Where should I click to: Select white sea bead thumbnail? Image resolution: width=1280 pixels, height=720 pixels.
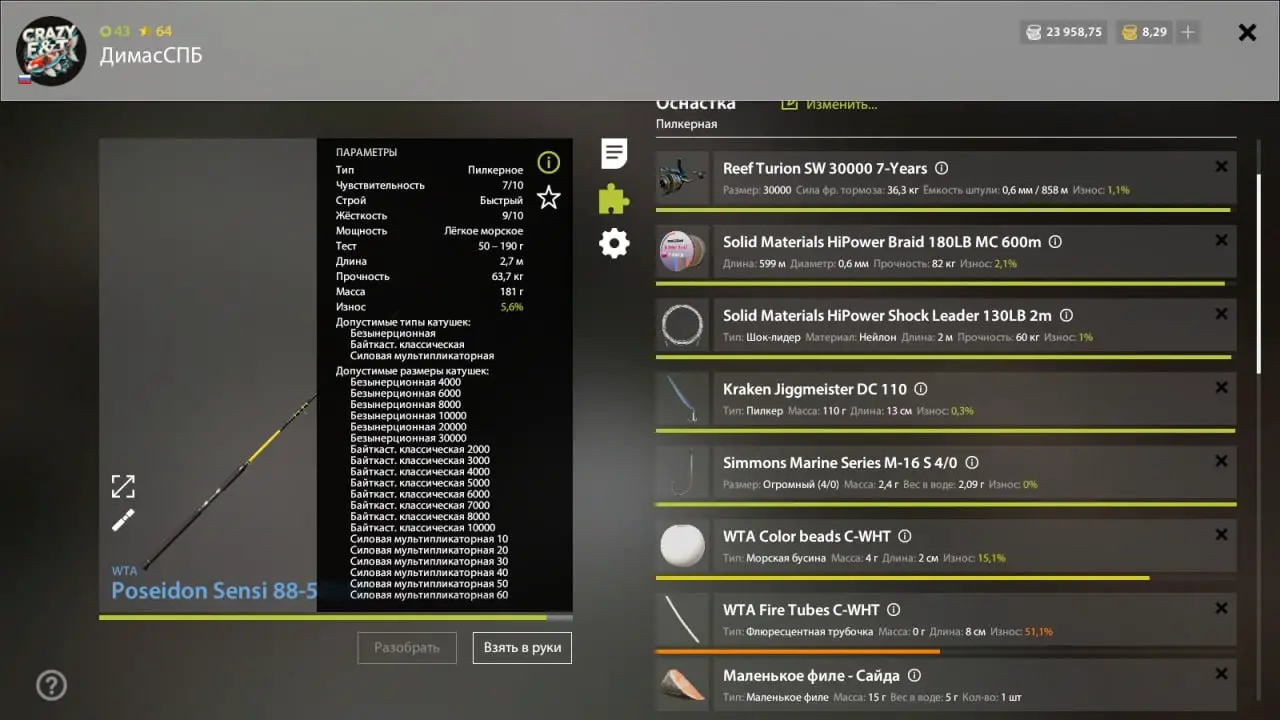[x=683, y=546]
